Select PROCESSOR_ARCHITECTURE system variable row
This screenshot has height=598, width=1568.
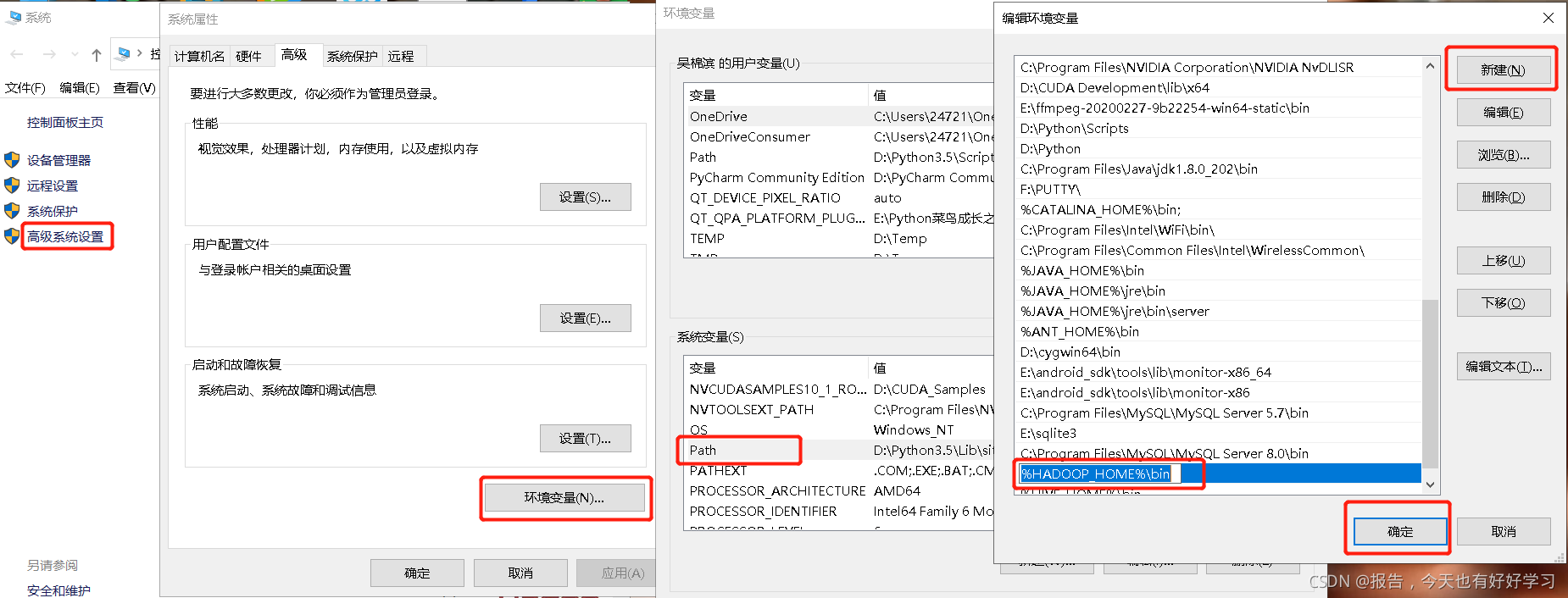point(838,490)
